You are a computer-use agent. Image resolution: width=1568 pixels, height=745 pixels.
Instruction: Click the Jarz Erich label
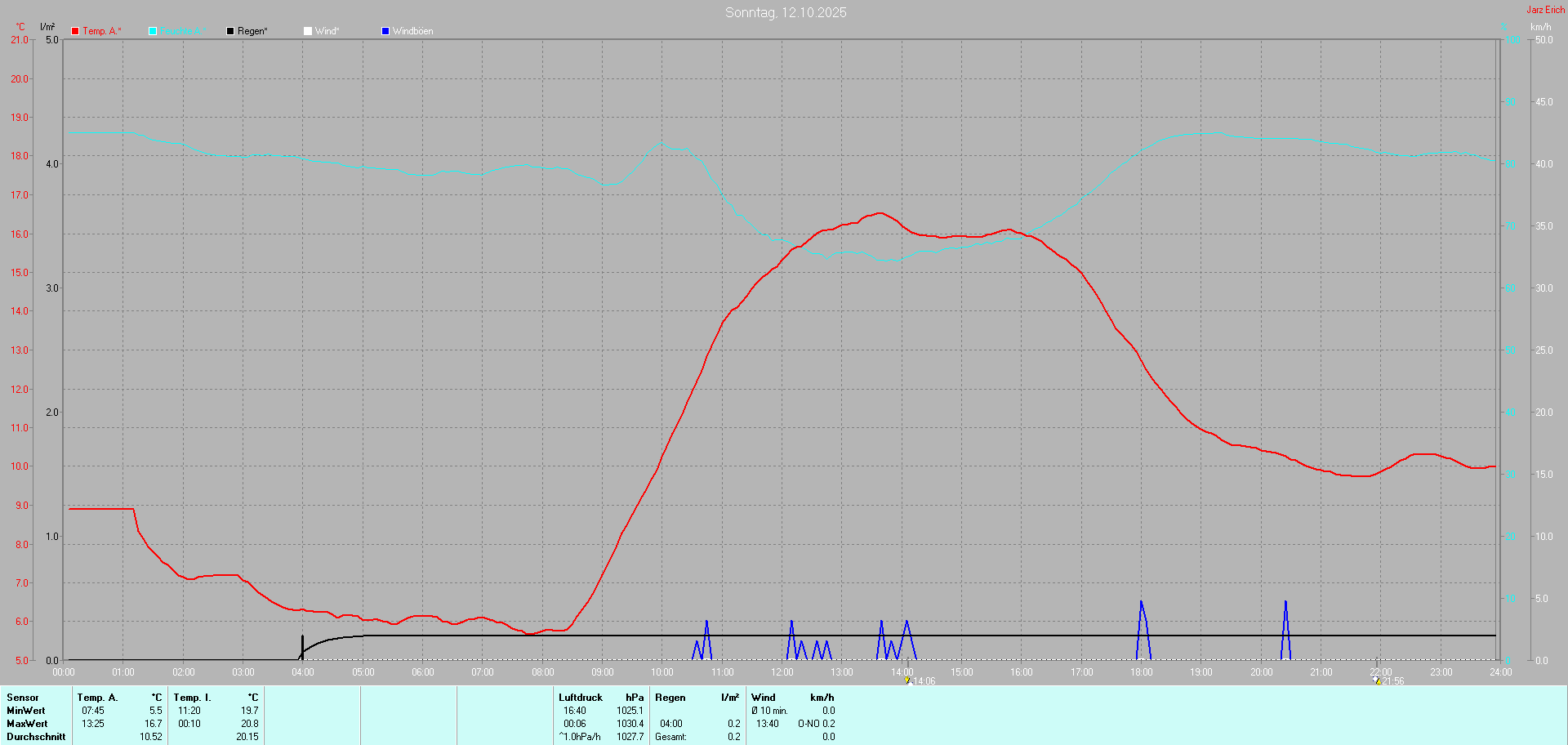[x=1545, y=10]
